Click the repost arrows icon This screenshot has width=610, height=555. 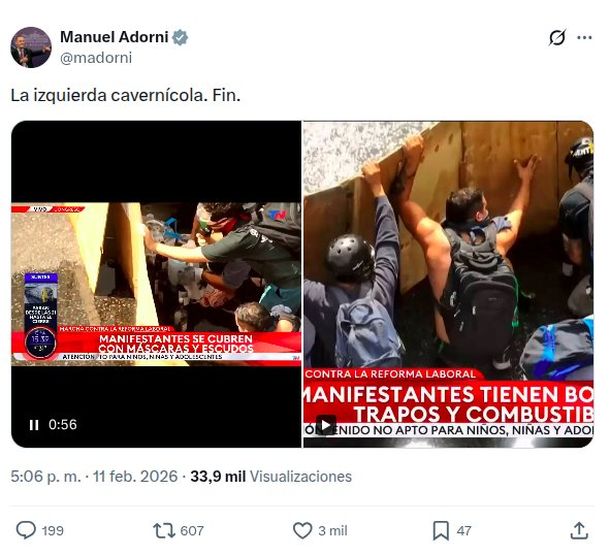click(x=164, y=530)
